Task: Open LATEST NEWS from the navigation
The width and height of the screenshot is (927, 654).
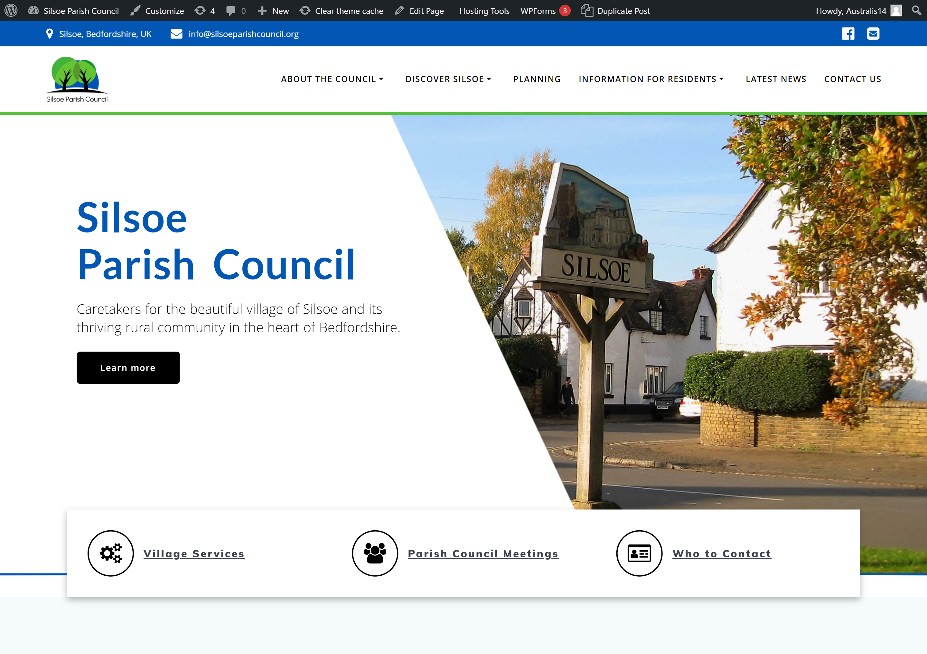Action: point(775,79)
